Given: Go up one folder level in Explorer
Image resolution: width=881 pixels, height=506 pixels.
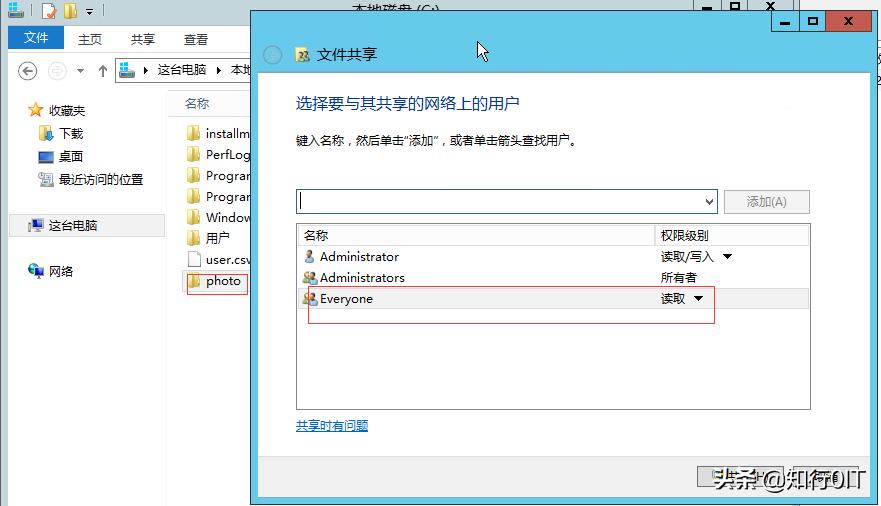Looking at the screenshot, I should pyautogui.click(x=102, y=71).
